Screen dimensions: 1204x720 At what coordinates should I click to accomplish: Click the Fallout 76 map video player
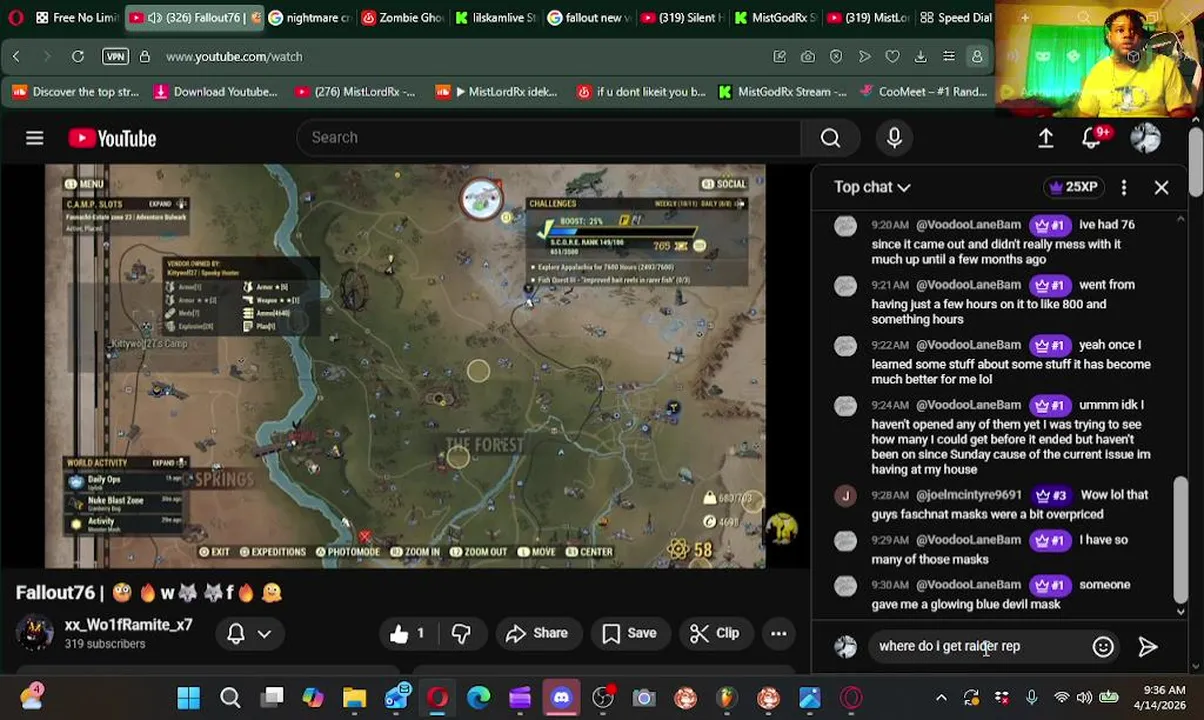click(x=405, y=366)
